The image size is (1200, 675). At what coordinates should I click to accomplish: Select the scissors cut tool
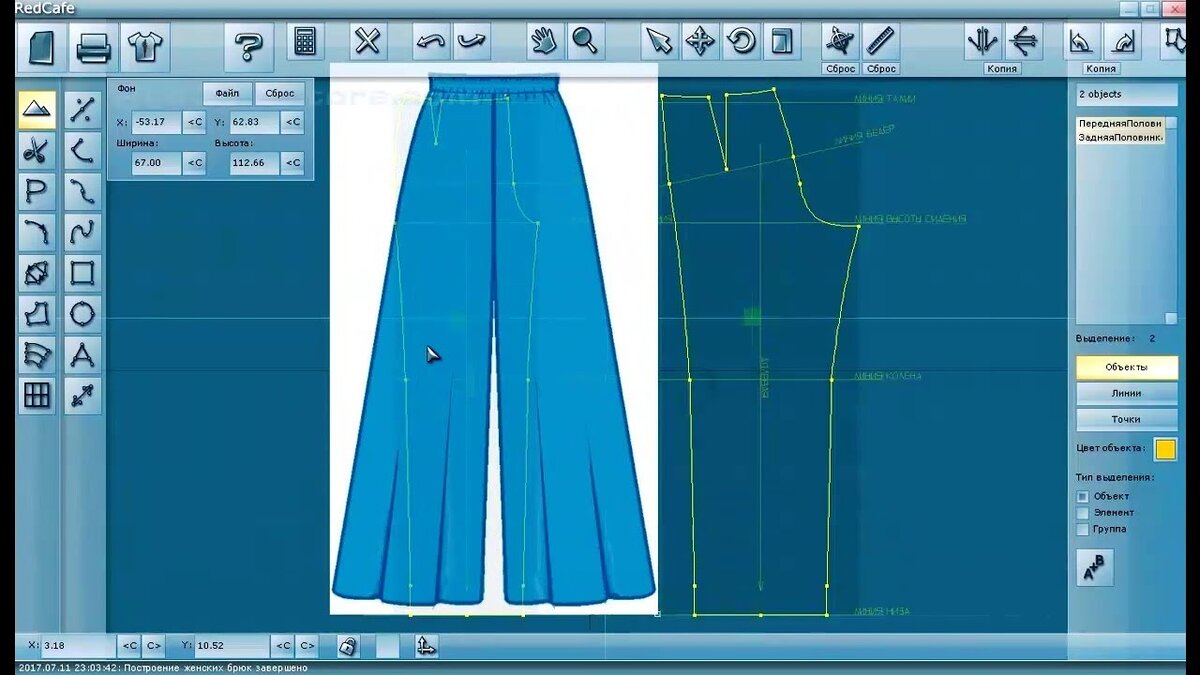point(37,151)
